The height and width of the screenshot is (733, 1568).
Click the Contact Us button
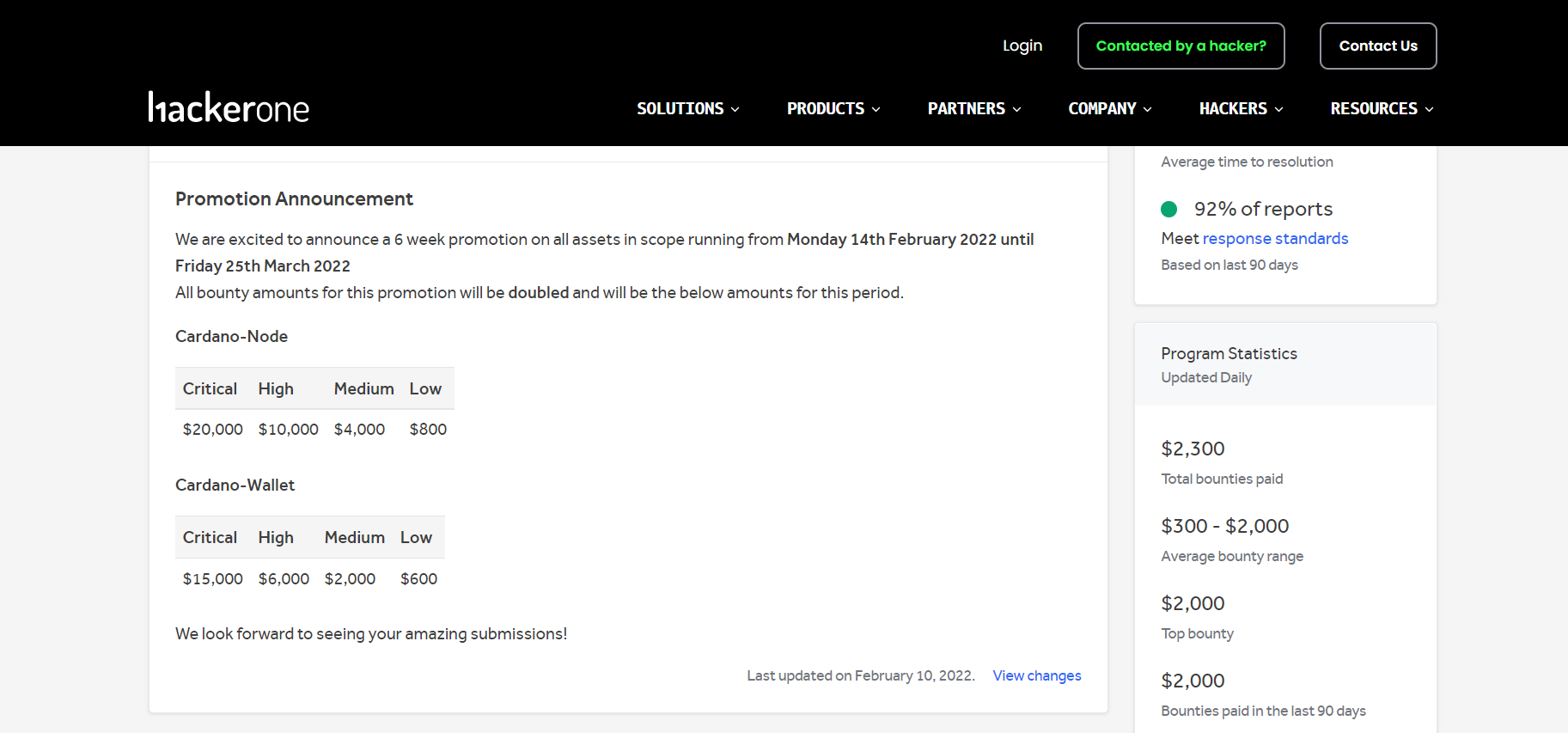[1378, 46]
